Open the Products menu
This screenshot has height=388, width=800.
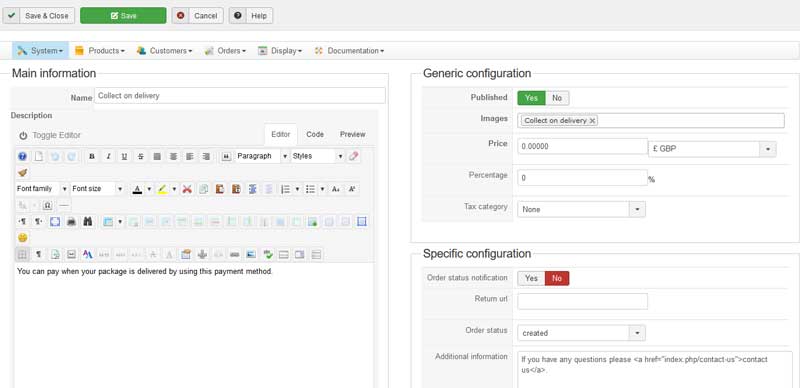(x=99, y=51)
